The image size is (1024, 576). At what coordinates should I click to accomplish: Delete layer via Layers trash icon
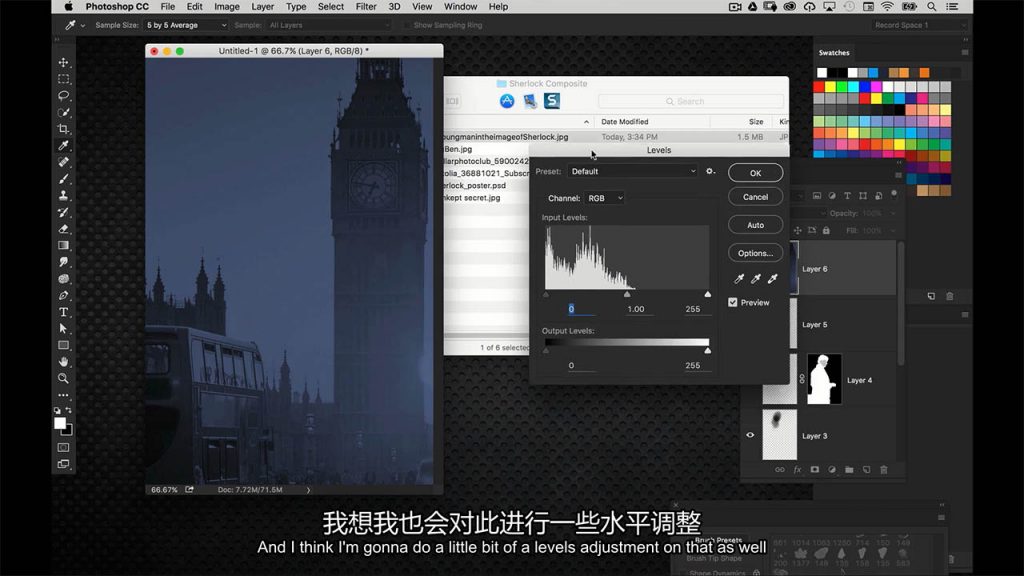pos(884,470)
